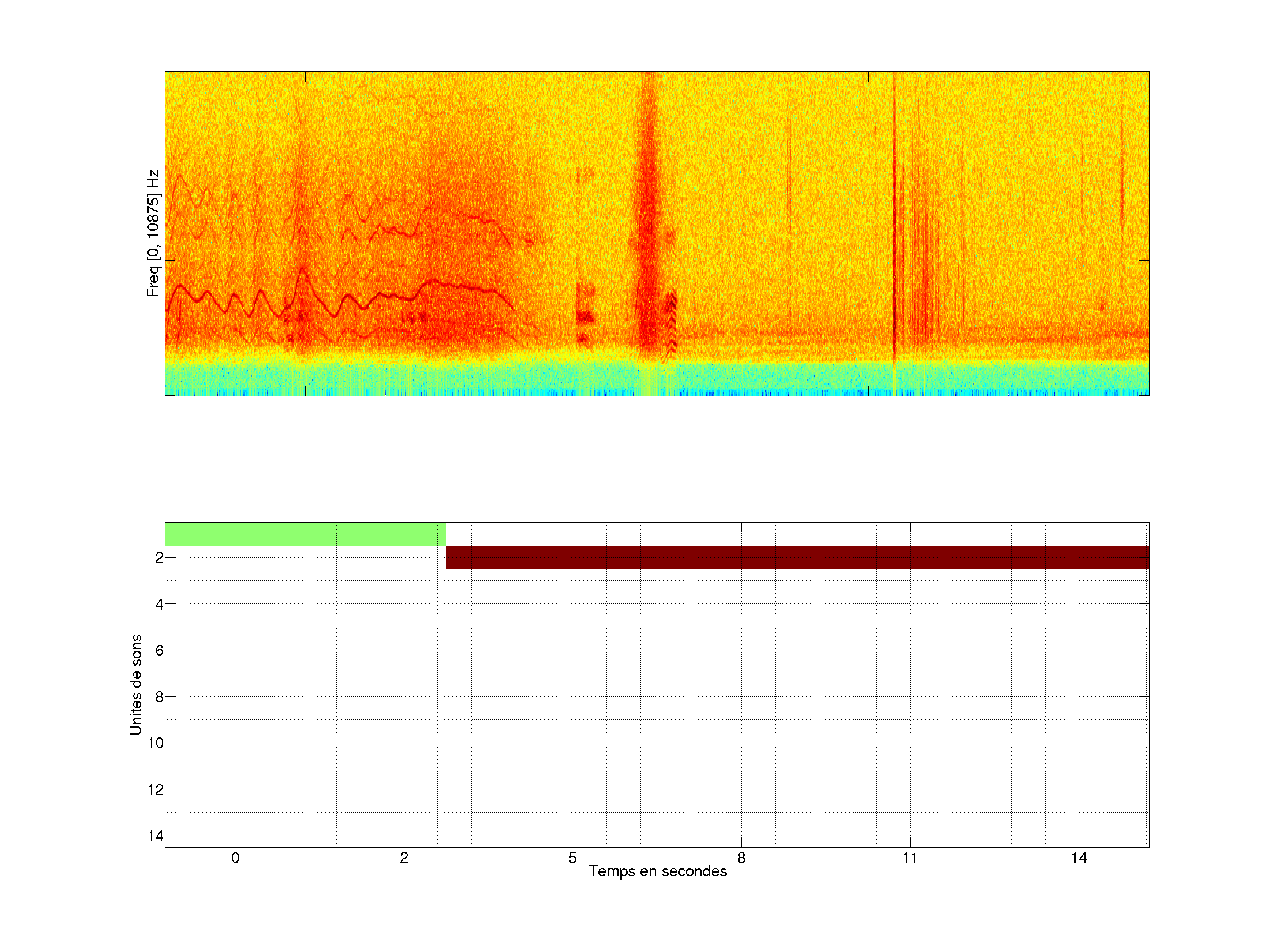Image resolution: width=1270 pixels, height=952 pixels.
Task: Click y-axis tick label 6
Action: coord(159,650)
